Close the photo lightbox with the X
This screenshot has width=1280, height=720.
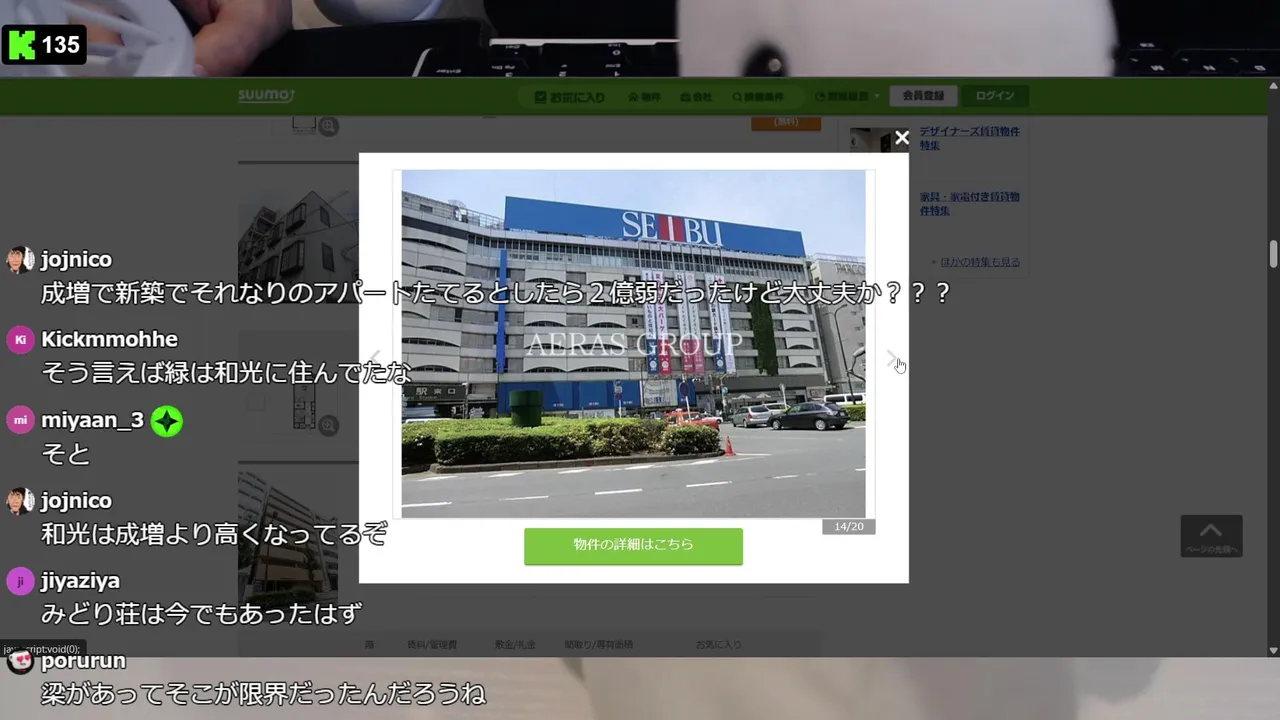coord(902,138)
